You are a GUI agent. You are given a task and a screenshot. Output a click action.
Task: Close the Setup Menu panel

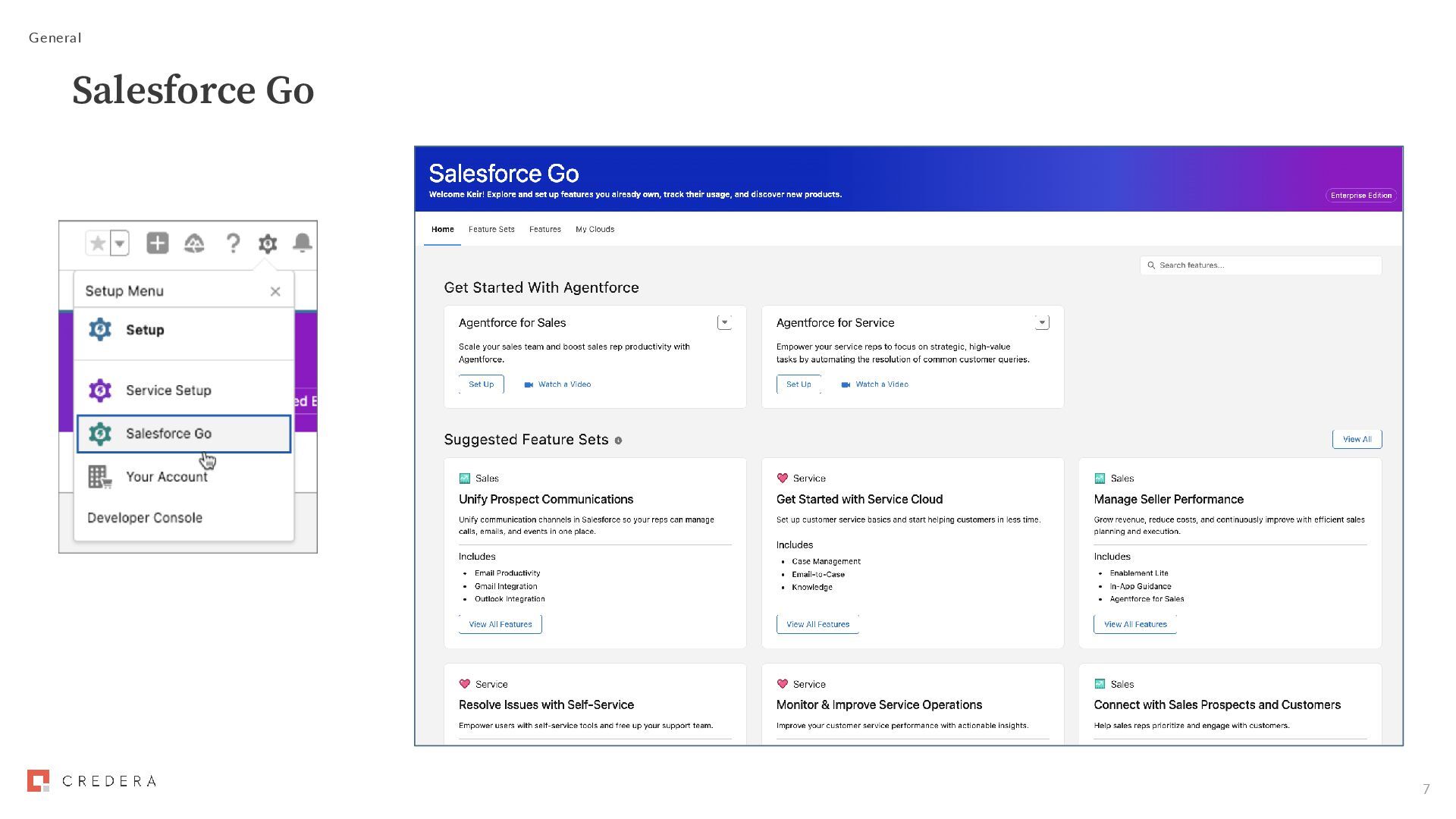[275, 291]
